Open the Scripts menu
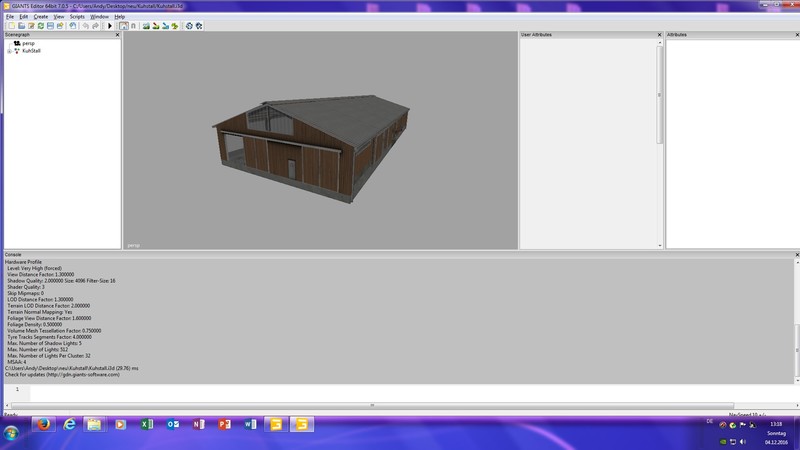The image size is (800, 450). [77, 17]
